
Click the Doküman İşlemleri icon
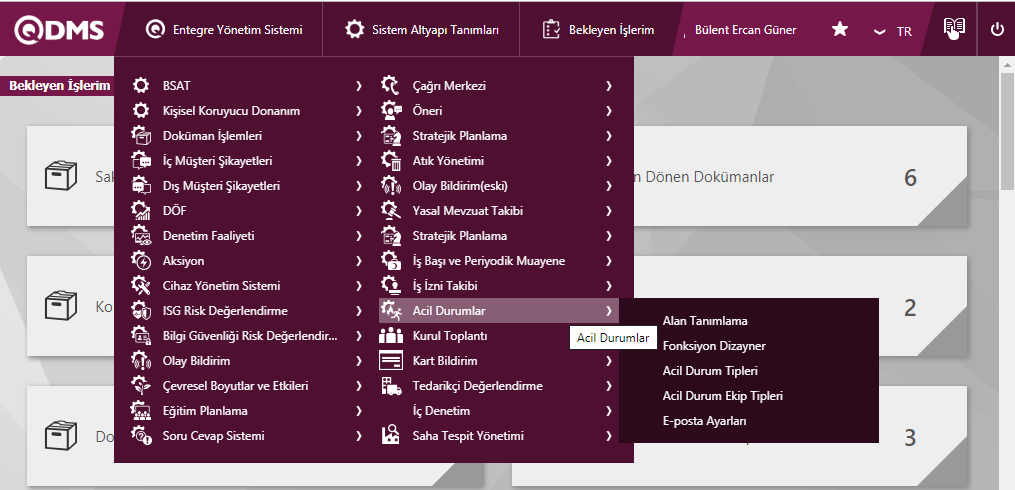click(x=141, y=136)
